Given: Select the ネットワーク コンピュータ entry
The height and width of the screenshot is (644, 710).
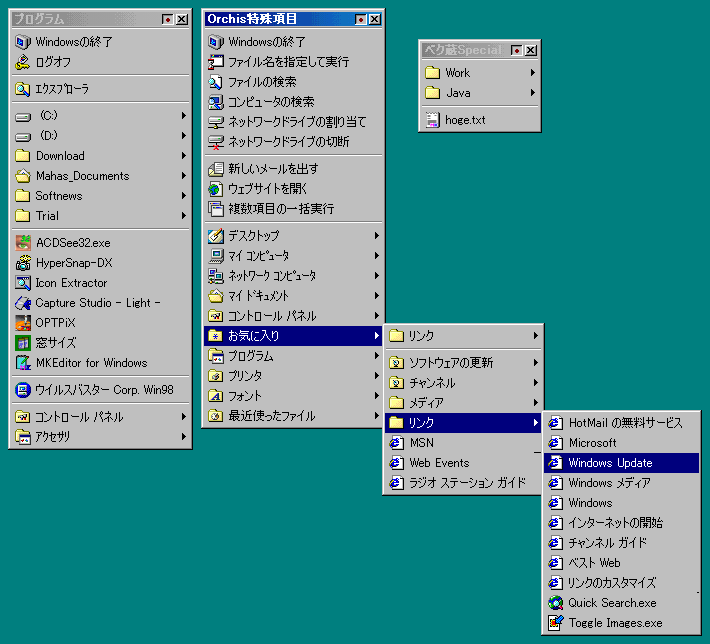Looking at the screenshot, I should [x=293, y=276].
